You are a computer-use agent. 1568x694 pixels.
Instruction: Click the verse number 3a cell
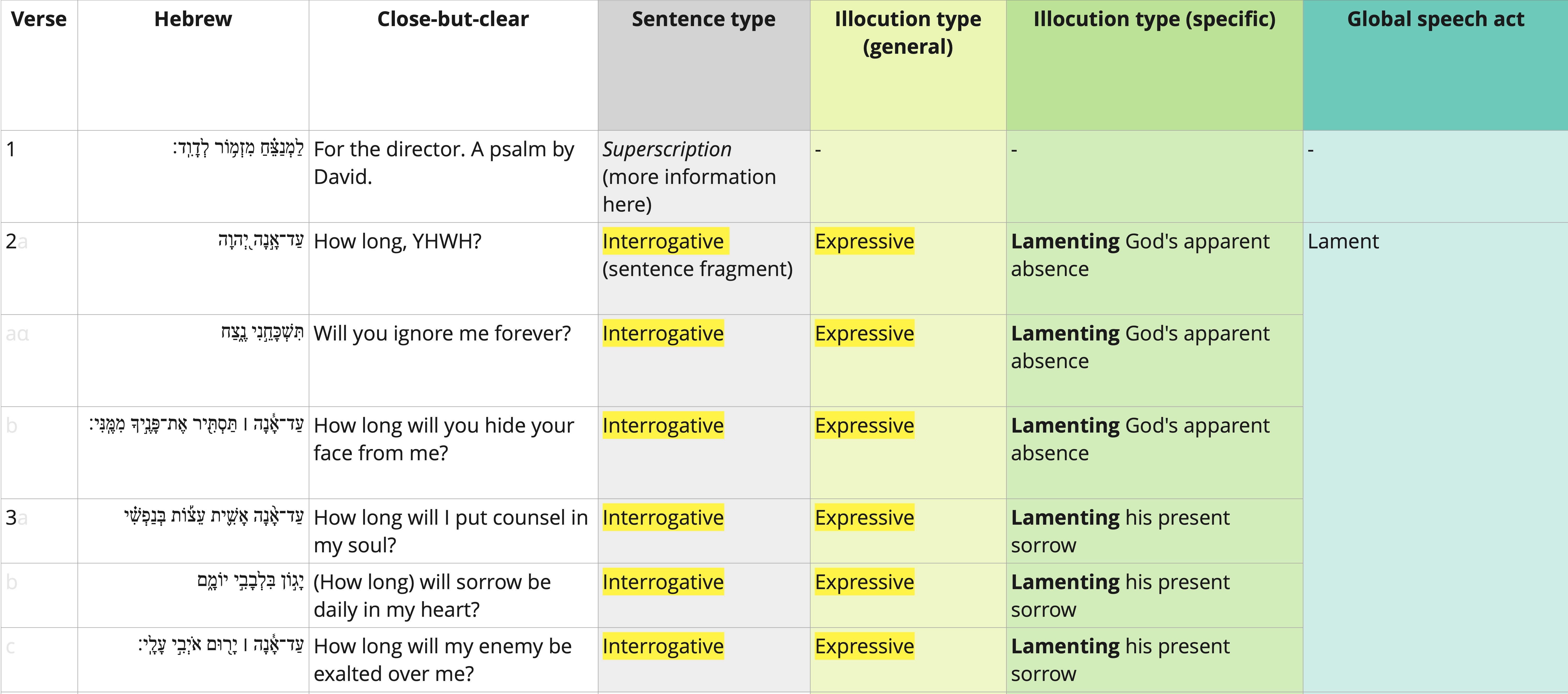pos(39,531)
